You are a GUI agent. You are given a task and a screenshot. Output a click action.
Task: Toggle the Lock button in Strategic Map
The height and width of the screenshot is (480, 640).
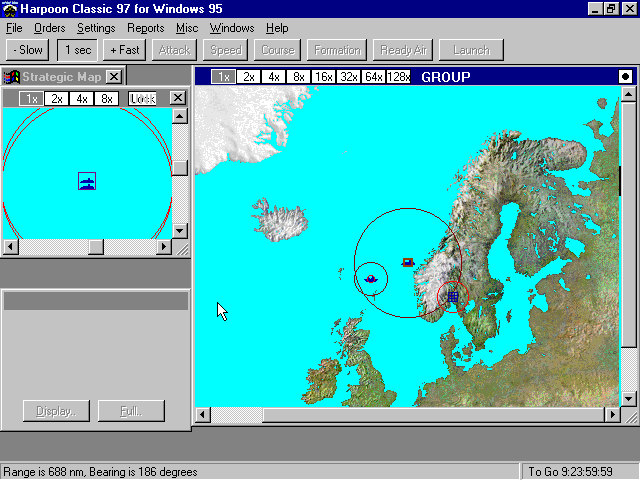click(142, 99)
